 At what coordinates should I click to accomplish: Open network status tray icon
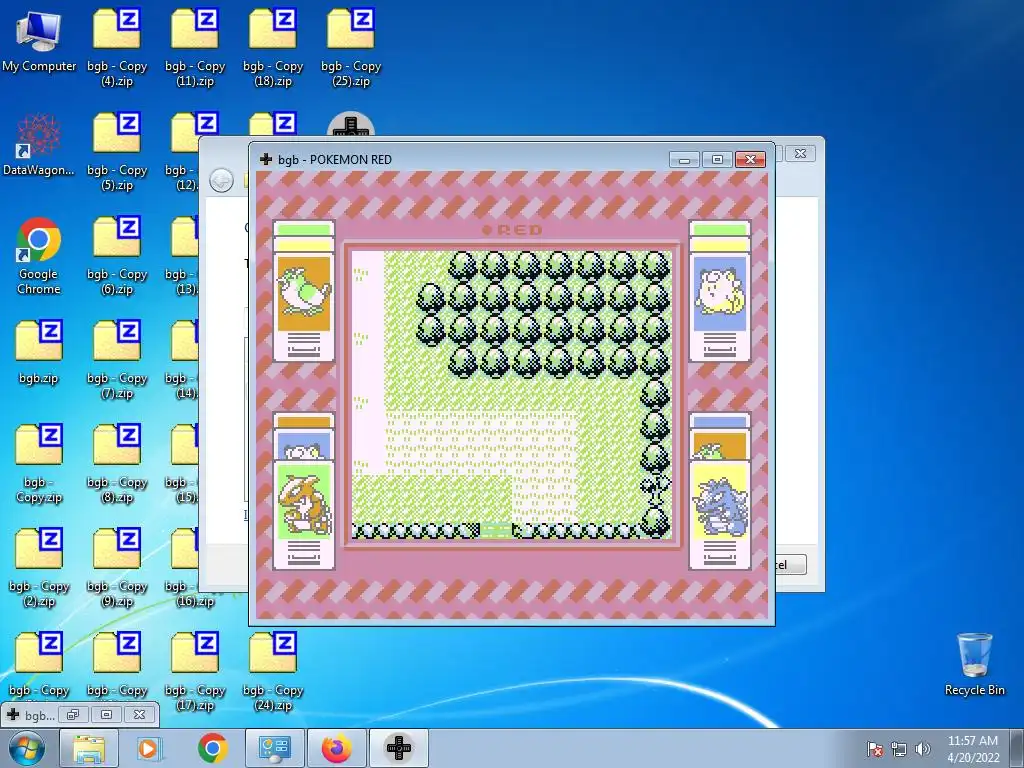[x=899, y=749]
